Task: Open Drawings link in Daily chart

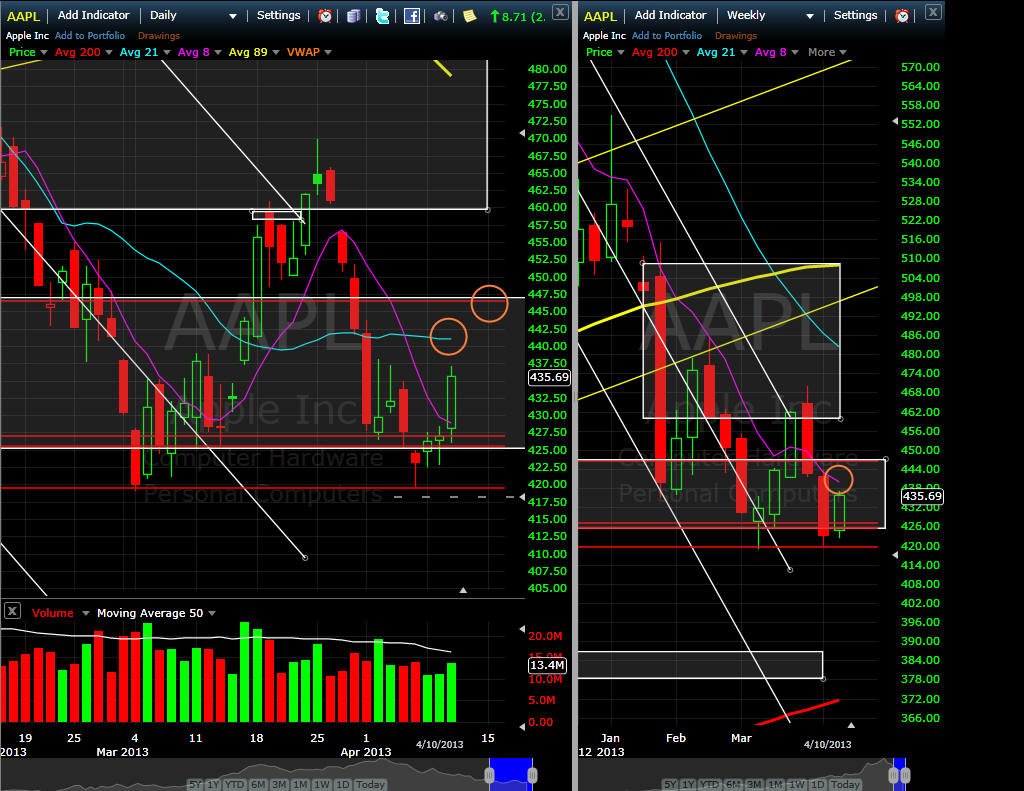Action: pyautogui.click(x=159, y=36)
